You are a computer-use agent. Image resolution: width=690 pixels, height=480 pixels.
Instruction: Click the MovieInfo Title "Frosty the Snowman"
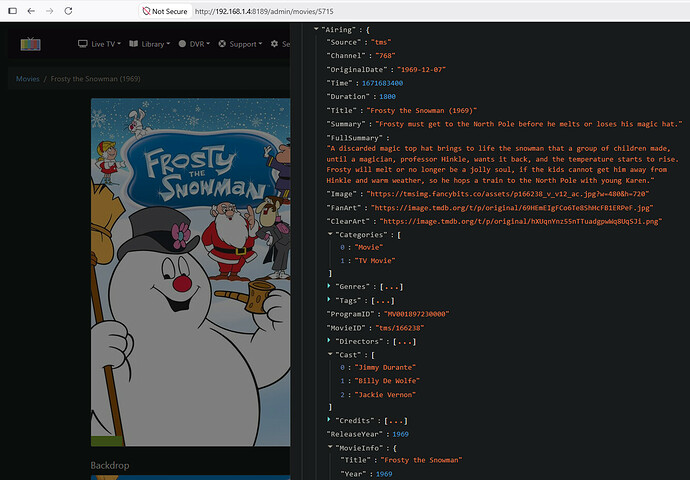422,460
